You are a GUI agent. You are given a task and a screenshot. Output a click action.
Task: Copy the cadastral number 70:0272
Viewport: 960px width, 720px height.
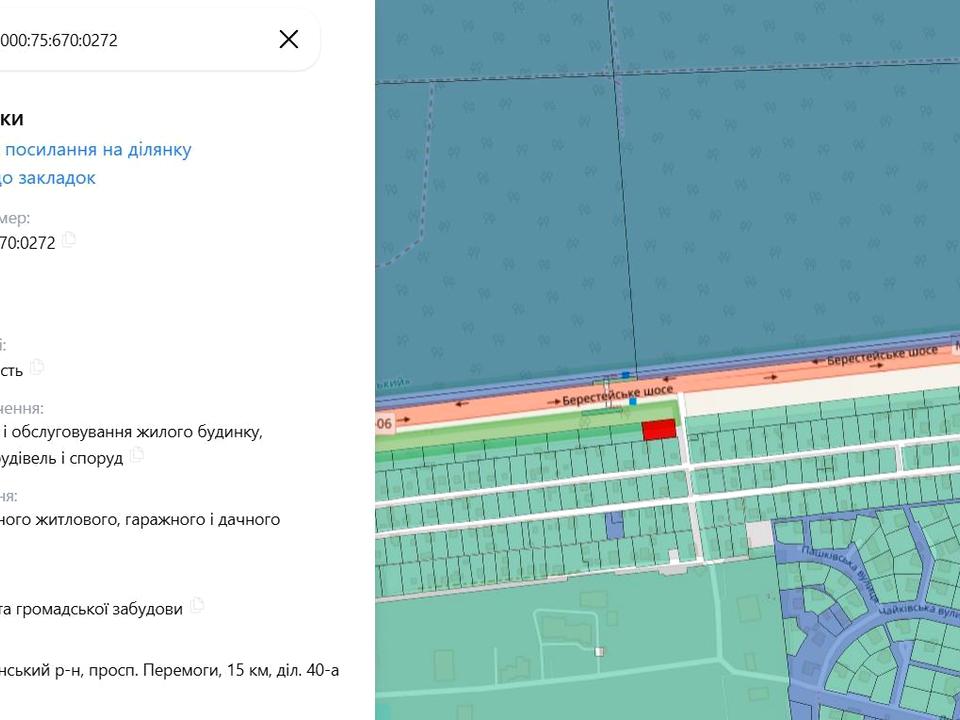tap(69, 240)
